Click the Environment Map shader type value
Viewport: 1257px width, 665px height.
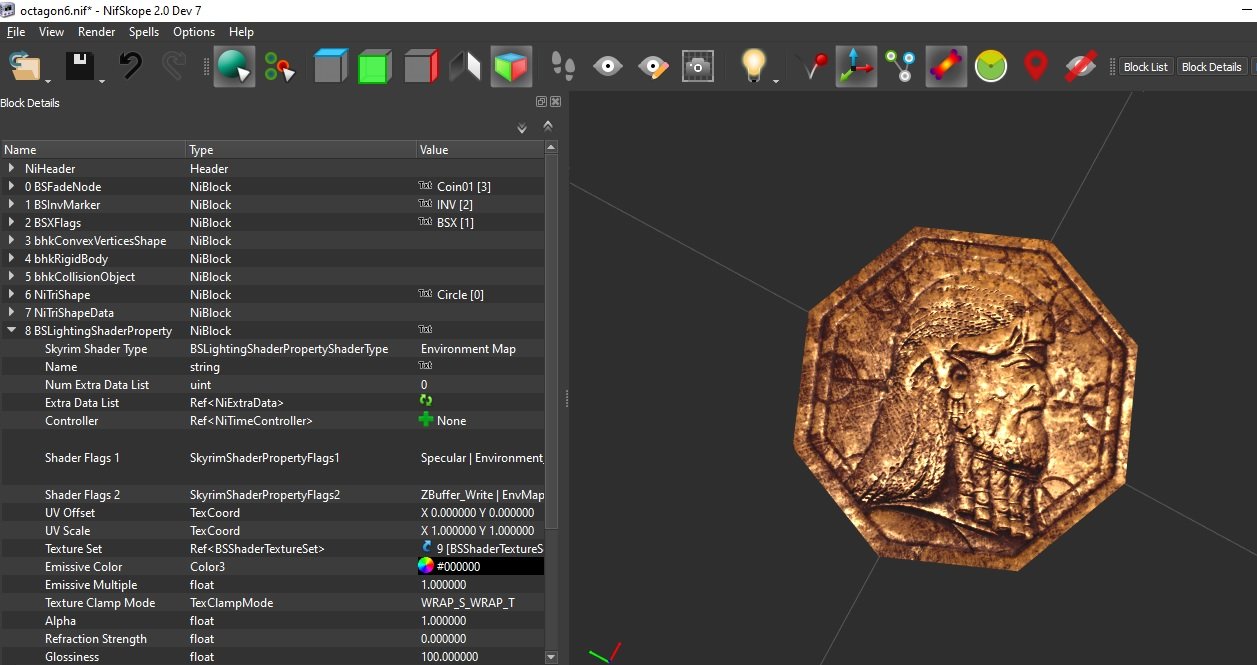click(468, 349)
